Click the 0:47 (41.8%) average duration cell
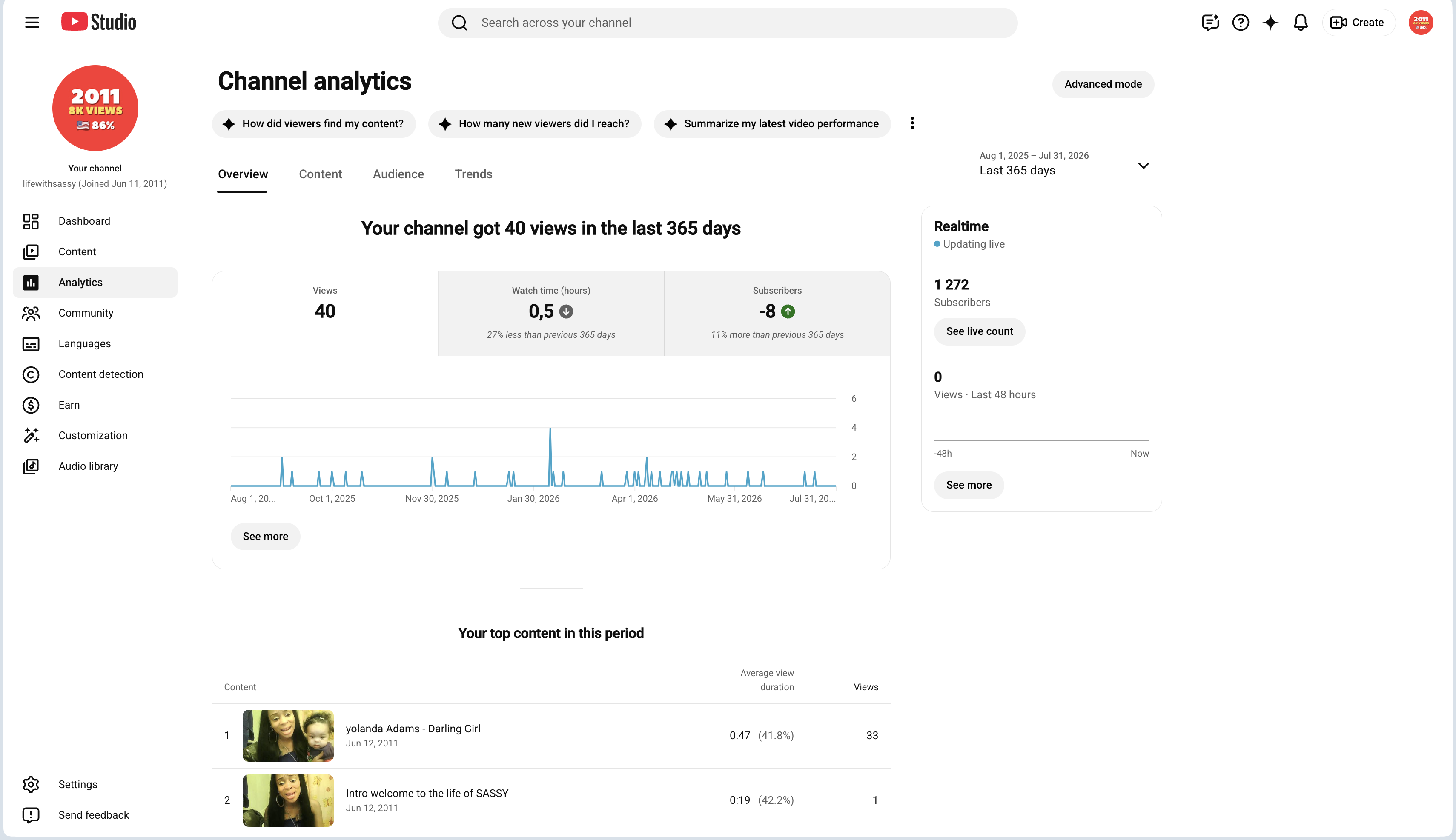 (x=761, y=736)
